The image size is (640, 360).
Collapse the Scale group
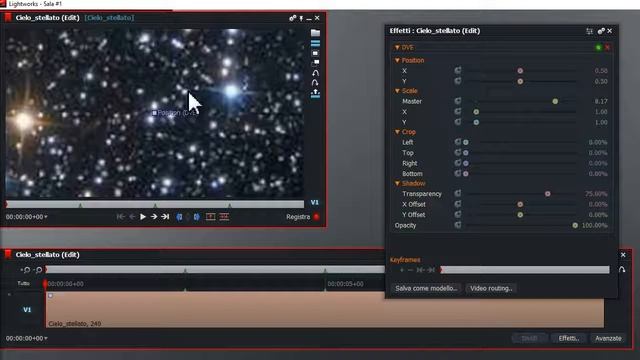click(397, 91)
